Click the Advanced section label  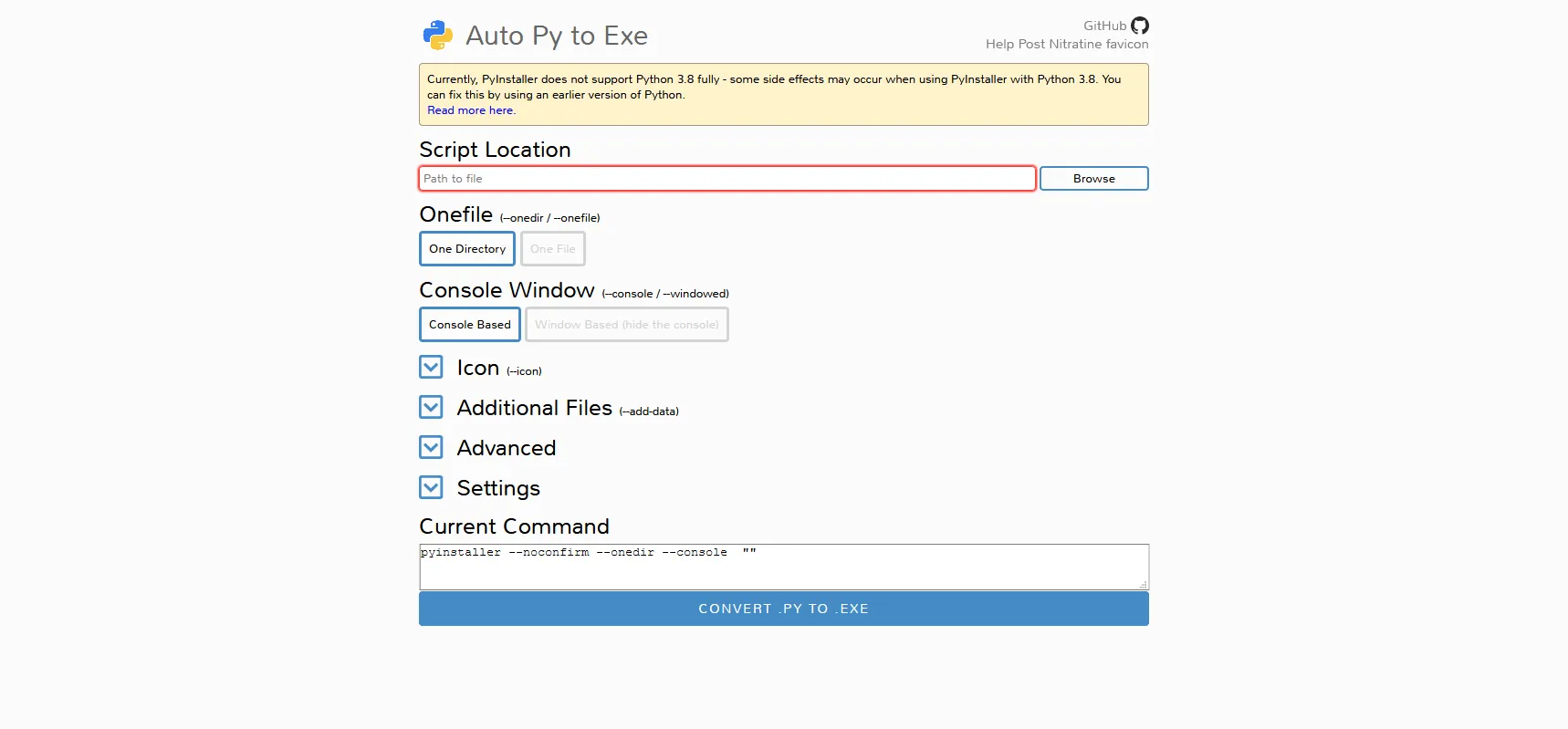pyautogui.click(x=507, y=448)
